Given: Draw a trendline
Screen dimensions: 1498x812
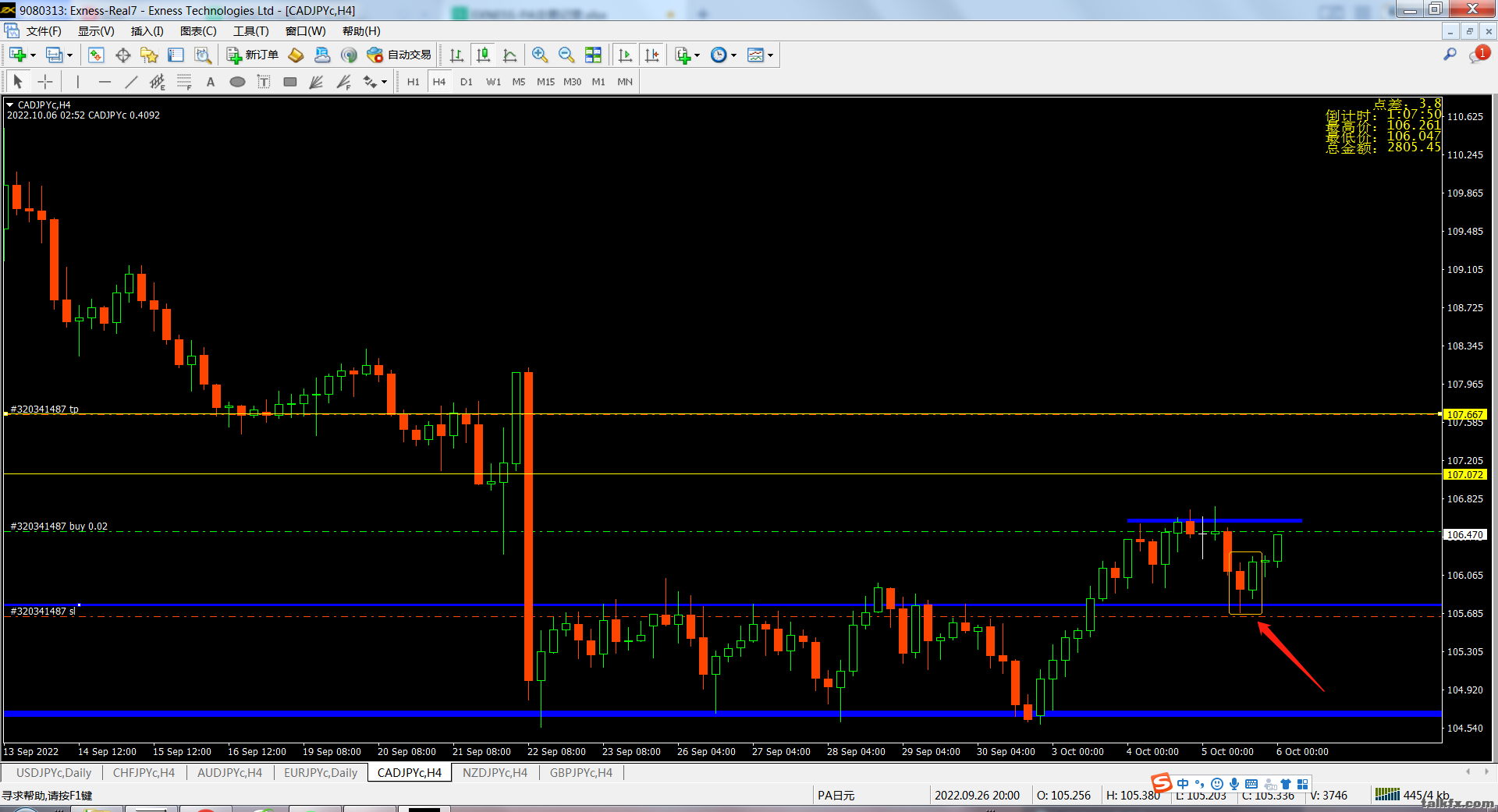Looking at the screenshot, I should click(x=131, y=81).
